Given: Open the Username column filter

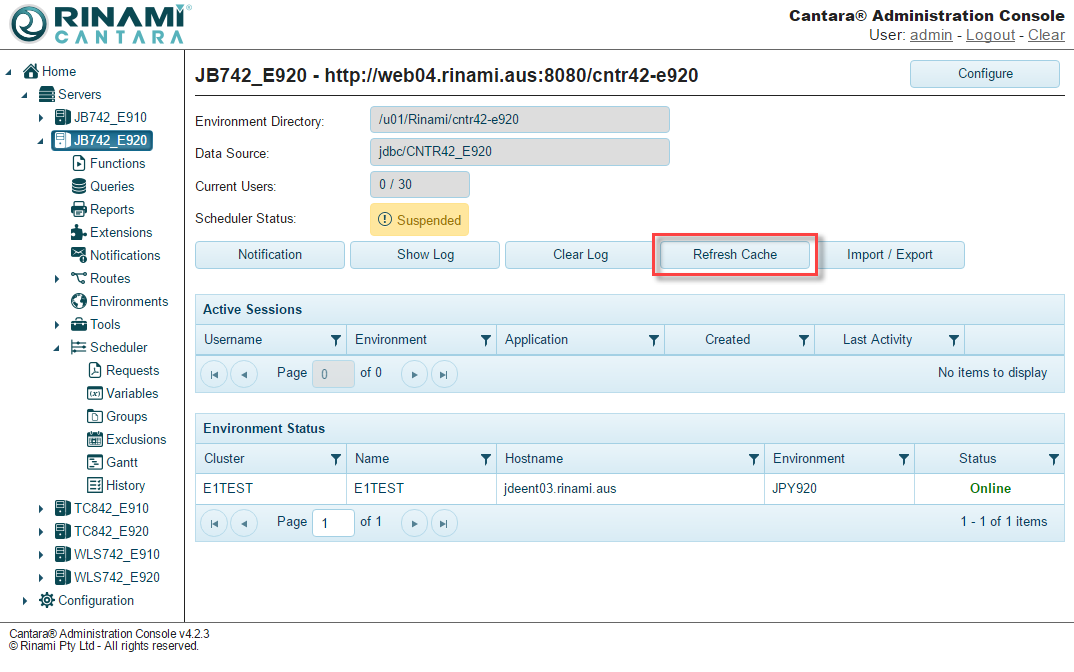Looking at the screenshot, I should pos(335,340).
